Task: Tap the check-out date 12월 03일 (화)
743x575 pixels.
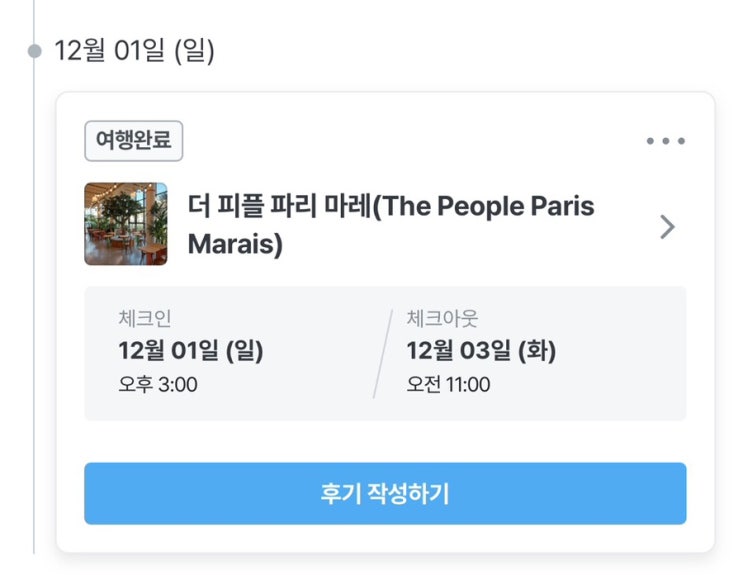Action: [480, 351]
